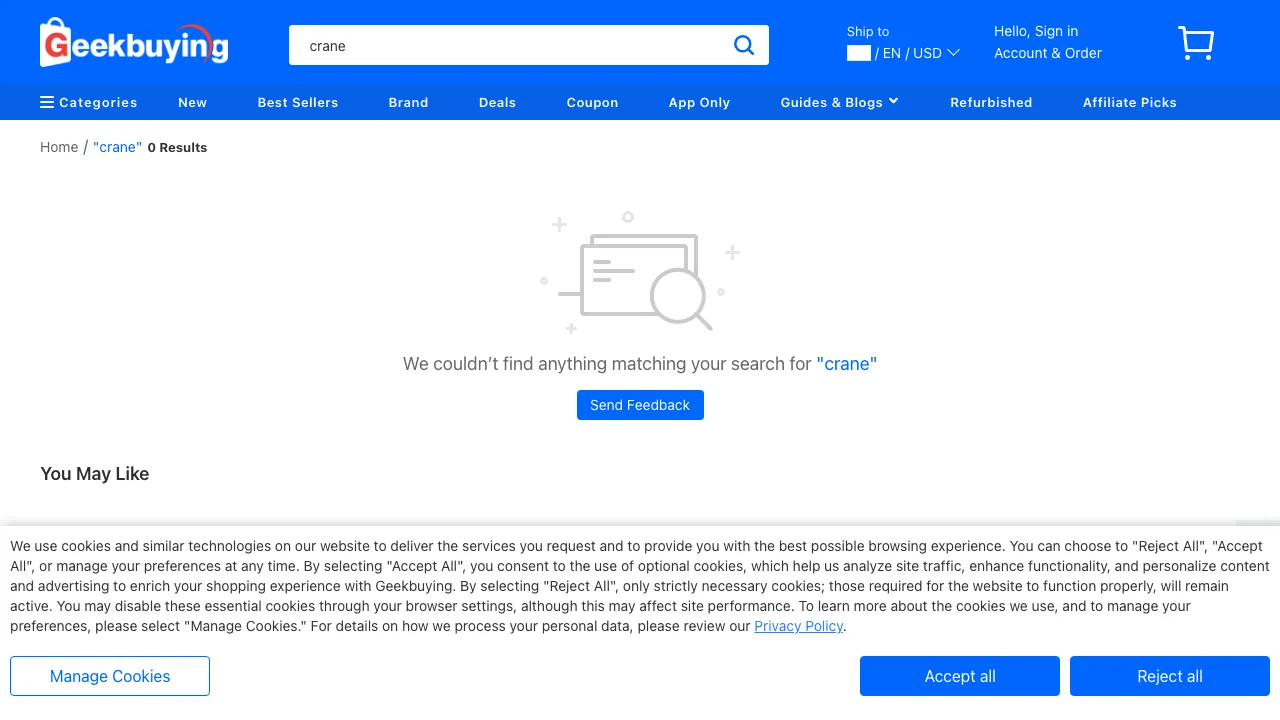Viewport: 1280px width, 720px height.
Task: Focus the search box containing crane
Action: pyautogui.click(x=510, y=45)
